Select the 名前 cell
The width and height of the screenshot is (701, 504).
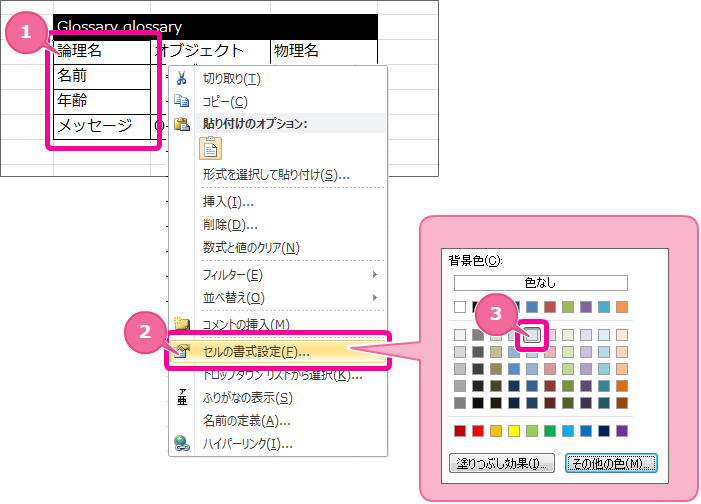coord(102,77)
